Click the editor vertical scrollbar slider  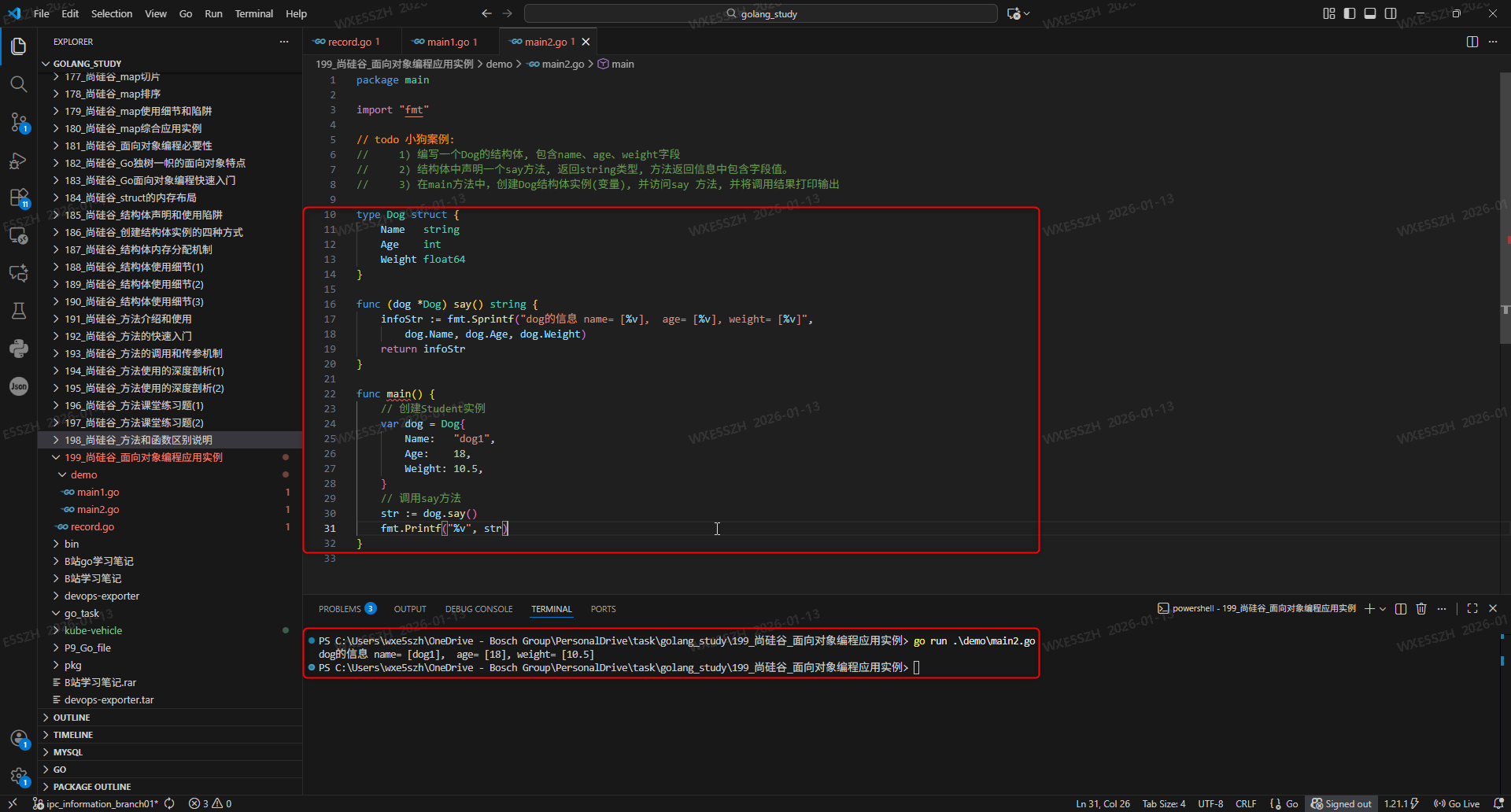point(1505,209)
